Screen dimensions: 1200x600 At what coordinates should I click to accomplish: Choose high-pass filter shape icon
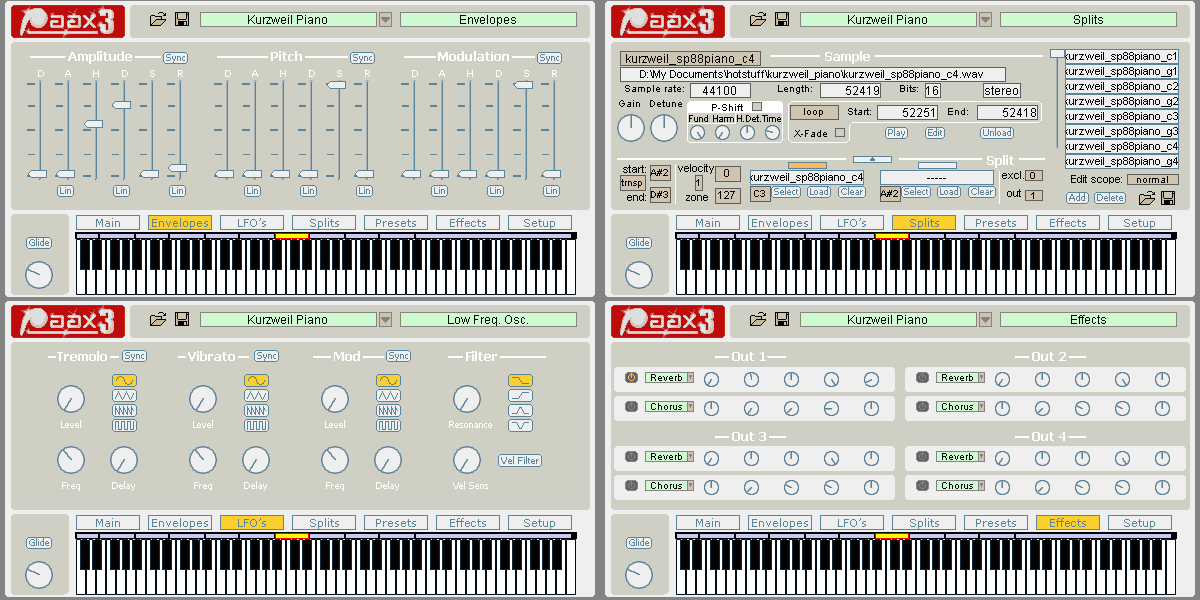pos(520,395)
